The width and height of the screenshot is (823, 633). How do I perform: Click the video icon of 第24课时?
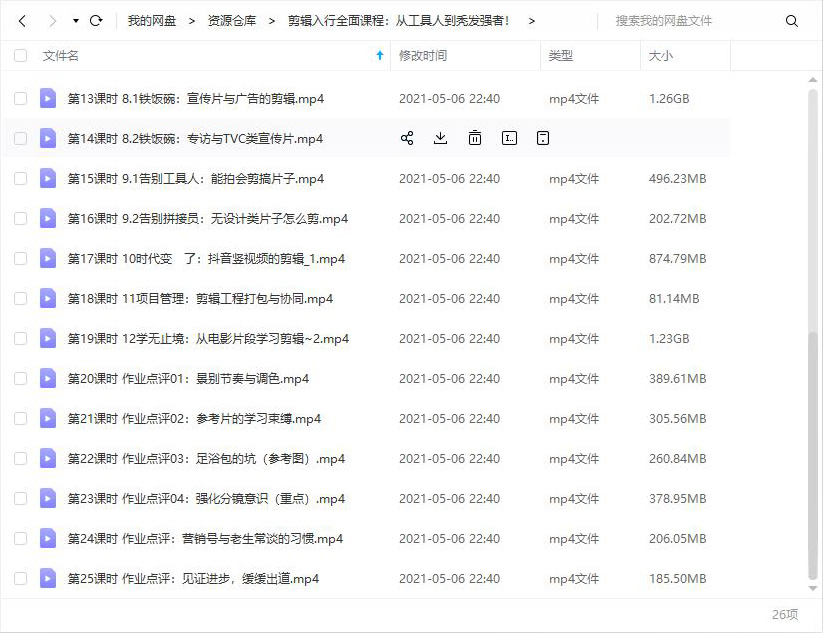tap(48, 538)
